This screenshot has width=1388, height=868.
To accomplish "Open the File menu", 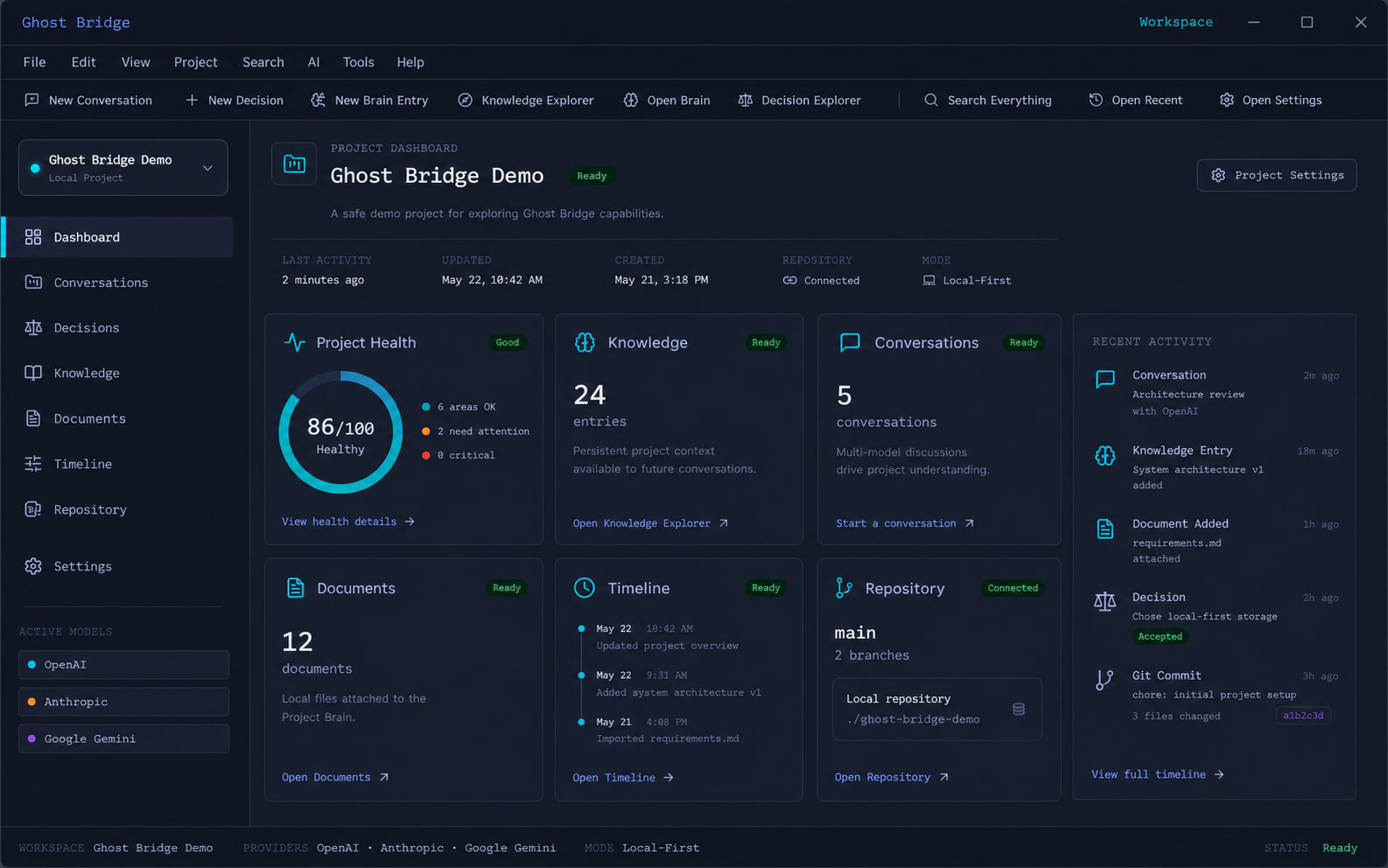I will [34, 62].
